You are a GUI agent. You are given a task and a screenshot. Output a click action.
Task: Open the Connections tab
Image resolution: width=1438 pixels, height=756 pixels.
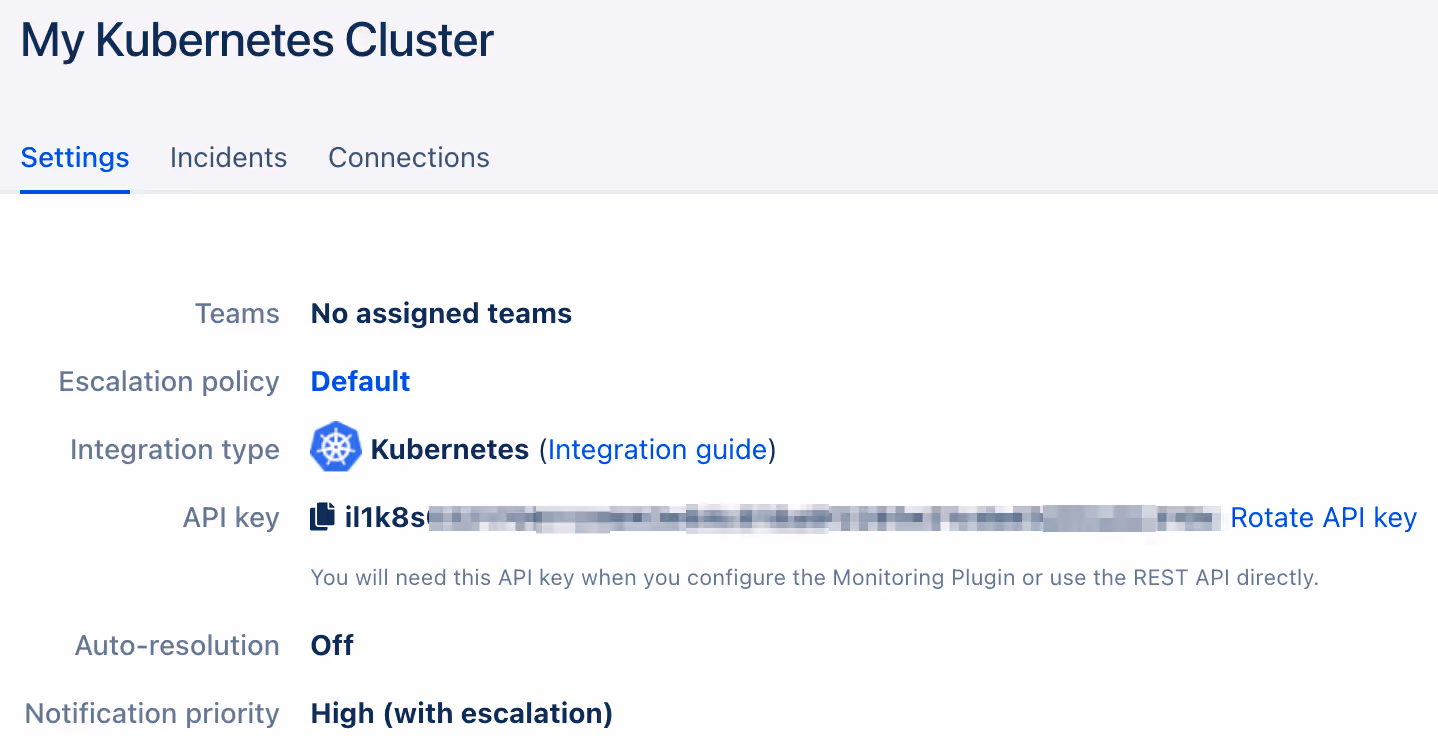point(409,158)
